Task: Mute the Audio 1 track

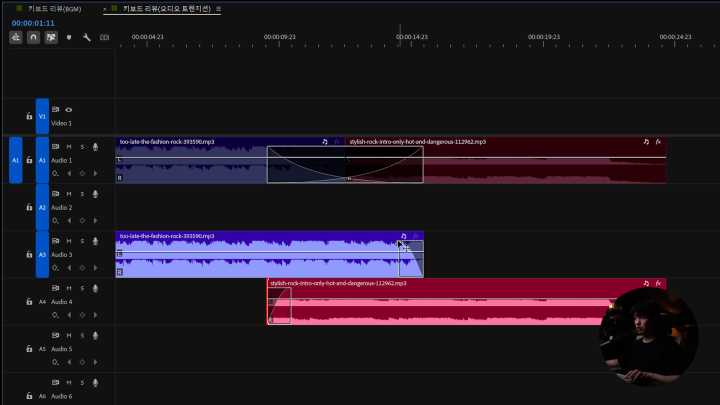Action: tap(69, 147)
